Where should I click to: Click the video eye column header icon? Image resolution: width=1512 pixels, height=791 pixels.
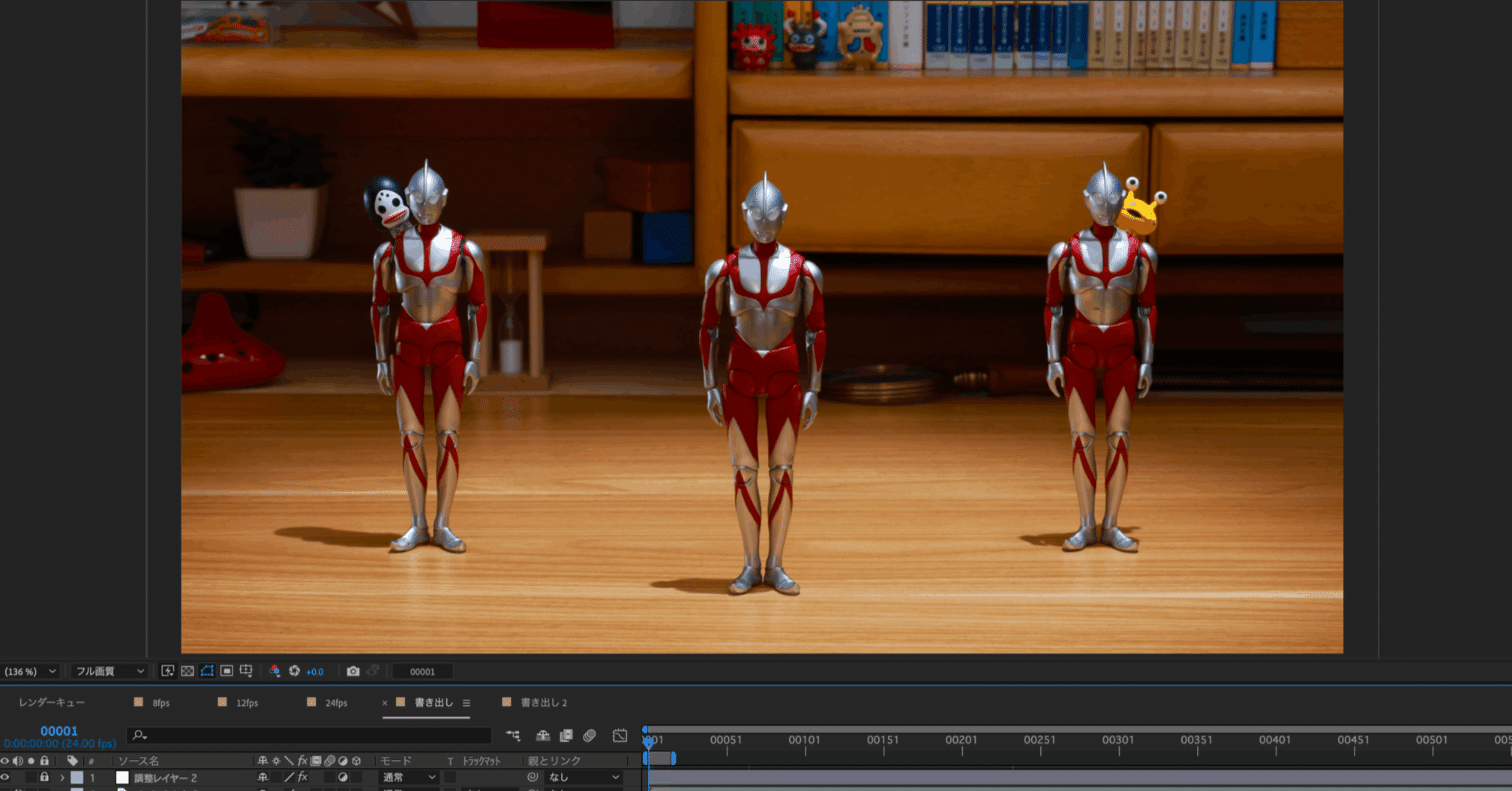click(5, 761)
